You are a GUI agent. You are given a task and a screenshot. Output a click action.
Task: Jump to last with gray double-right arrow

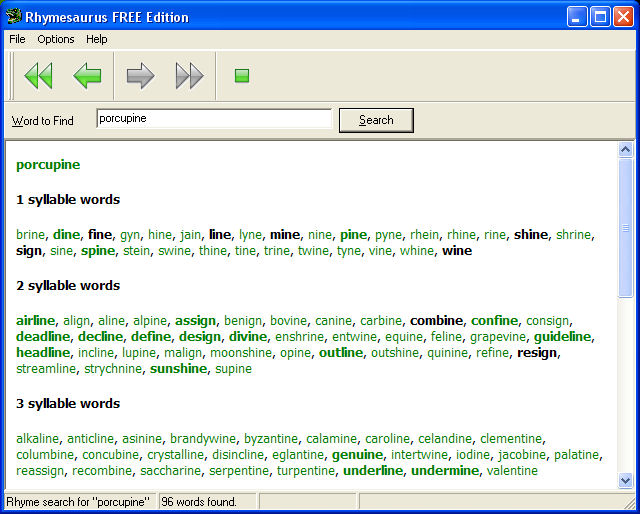coord(189,76)
